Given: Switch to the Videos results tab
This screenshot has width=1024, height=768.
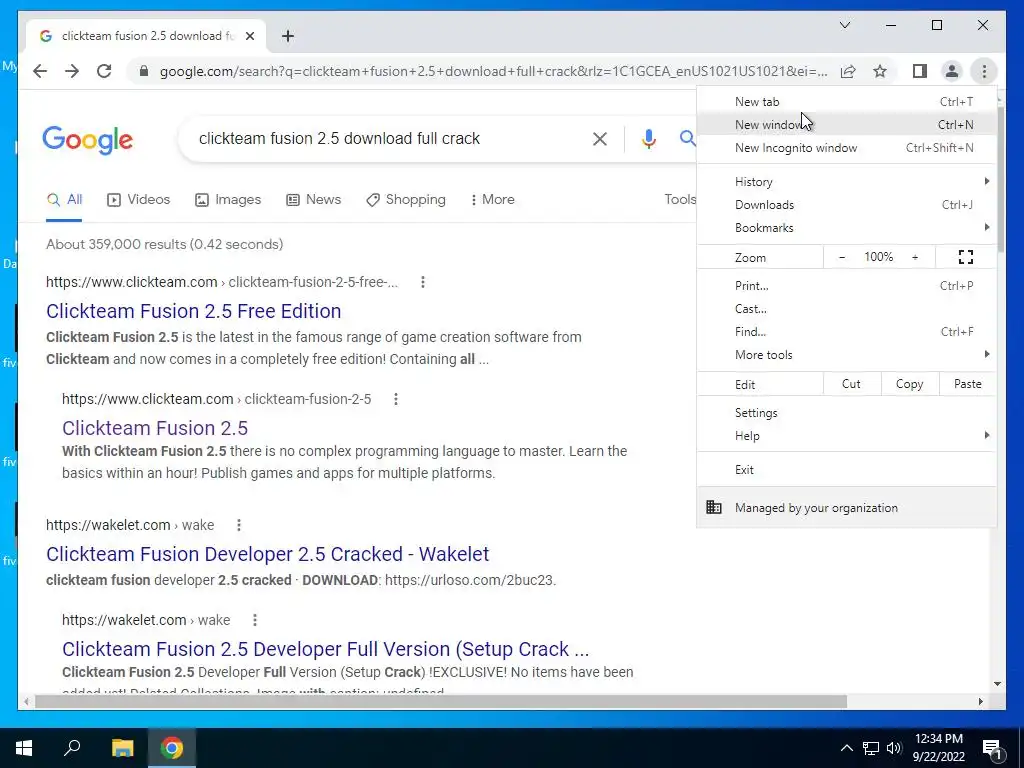Looking at the screenshot, I should [x=138, y=199].
